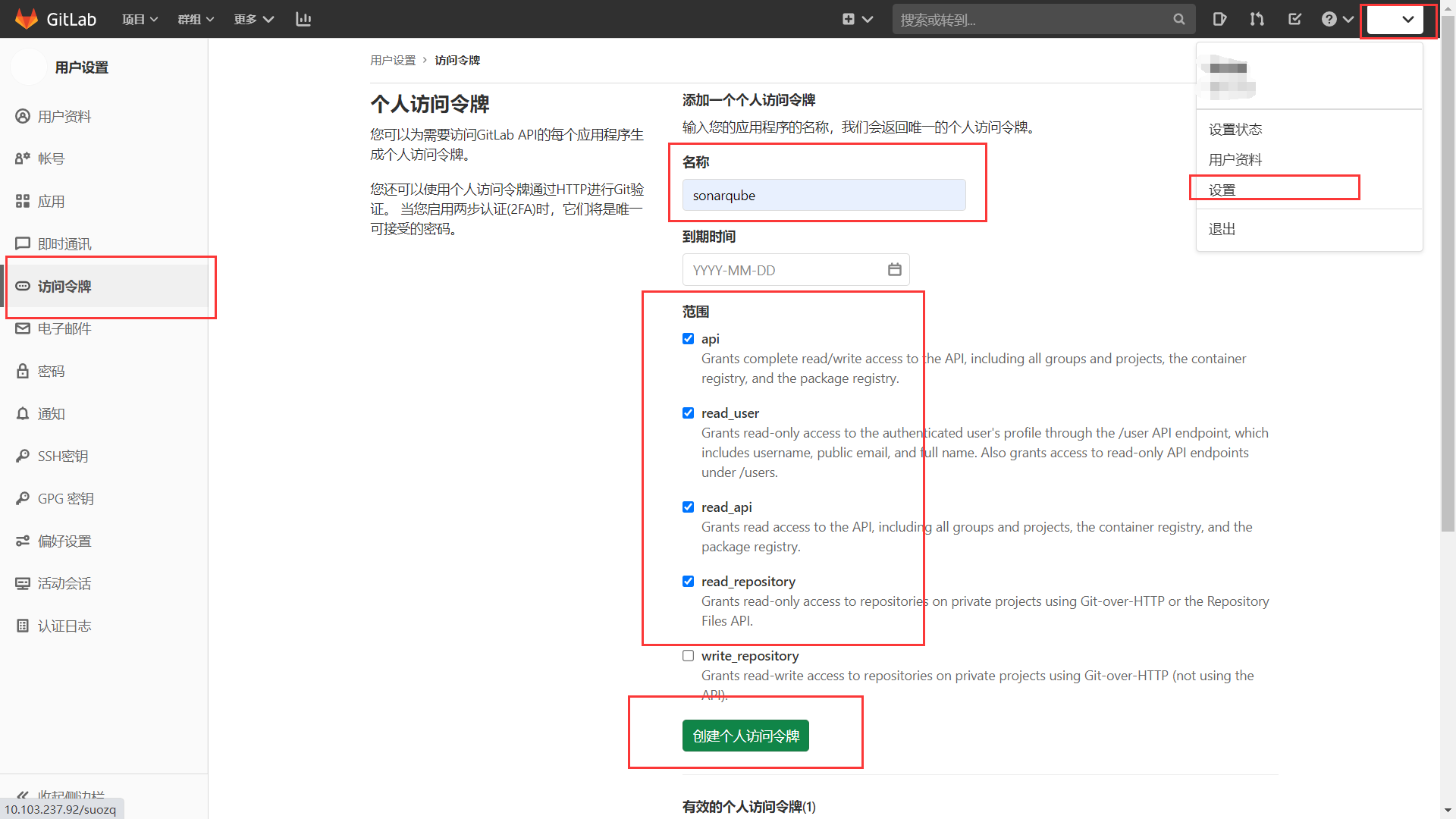Click 用户设置 breadcrumb link

point(393,60)
